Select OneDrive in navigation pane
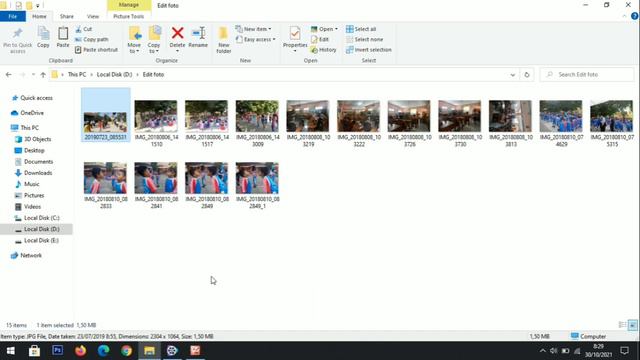Viewport: 640px width, 360px height. tap(28, 113)
